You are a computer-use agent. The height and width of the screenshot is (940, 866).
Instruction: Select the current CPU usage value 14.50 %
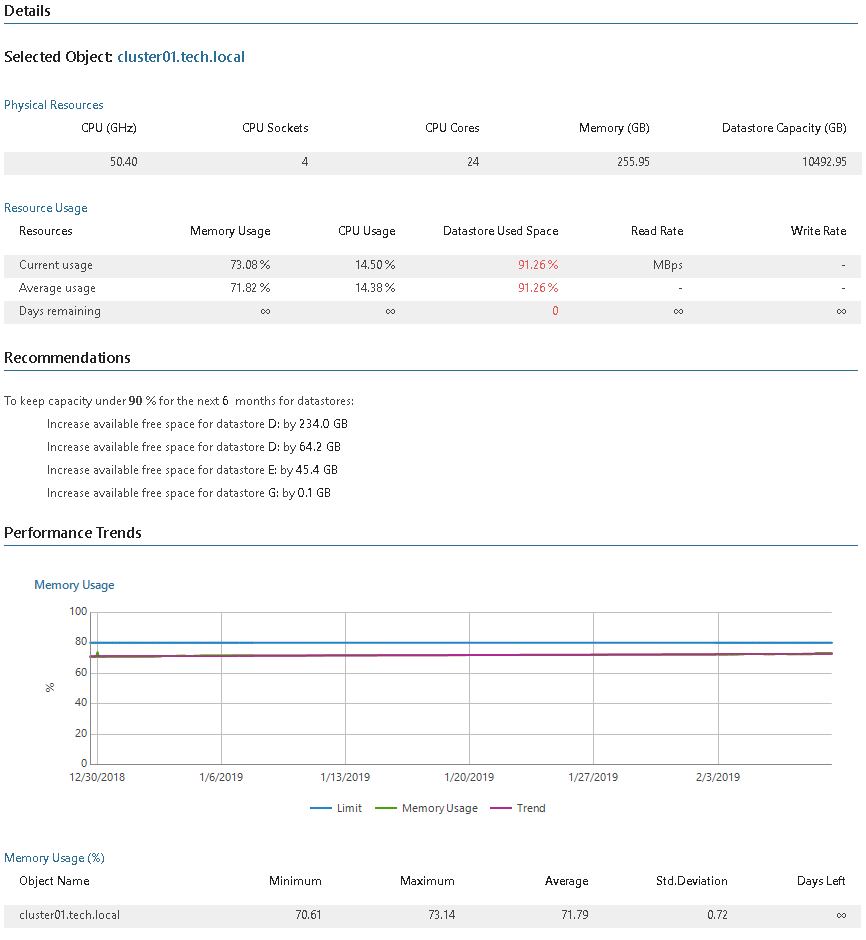tap(375, 265)
